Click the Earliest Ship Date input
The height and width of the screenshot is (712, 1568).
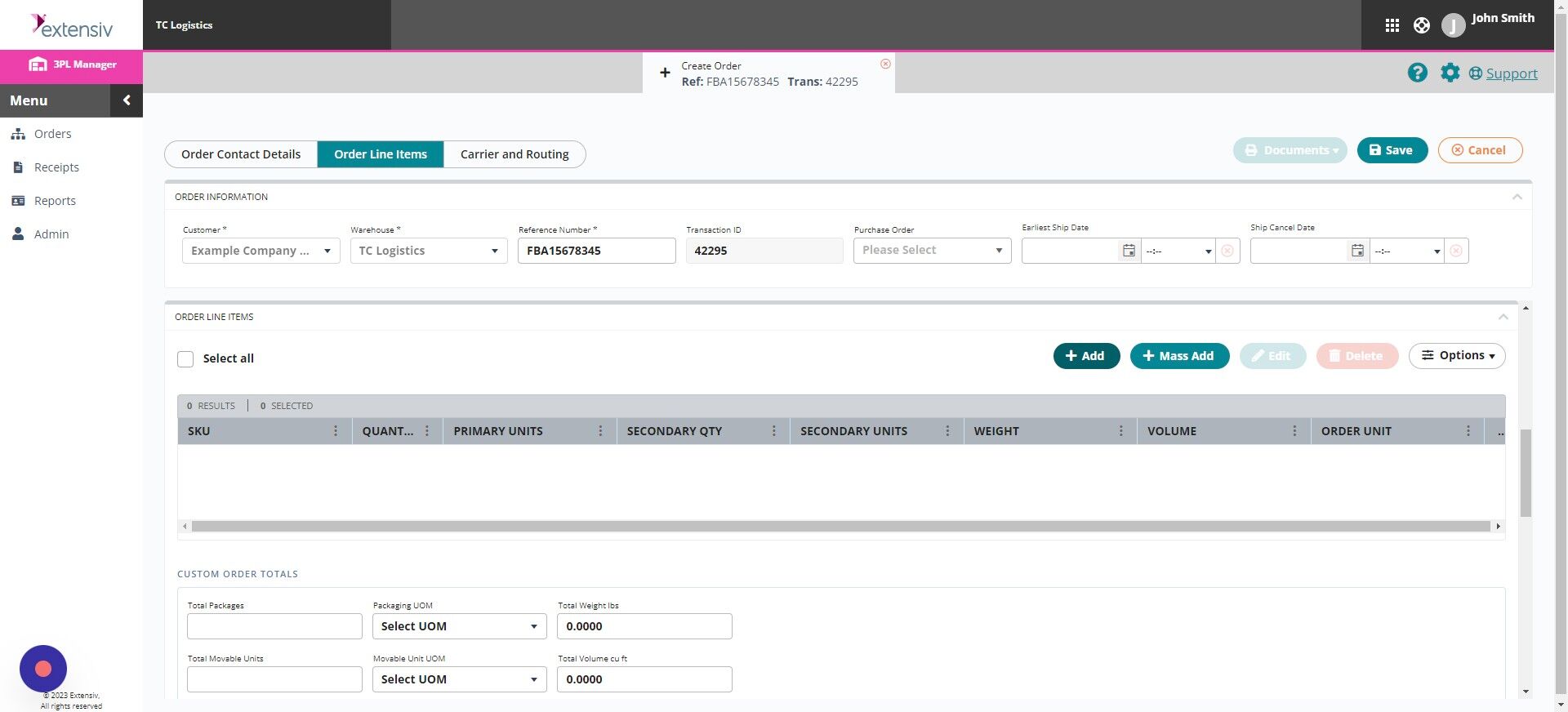[x=1070, y=251]
